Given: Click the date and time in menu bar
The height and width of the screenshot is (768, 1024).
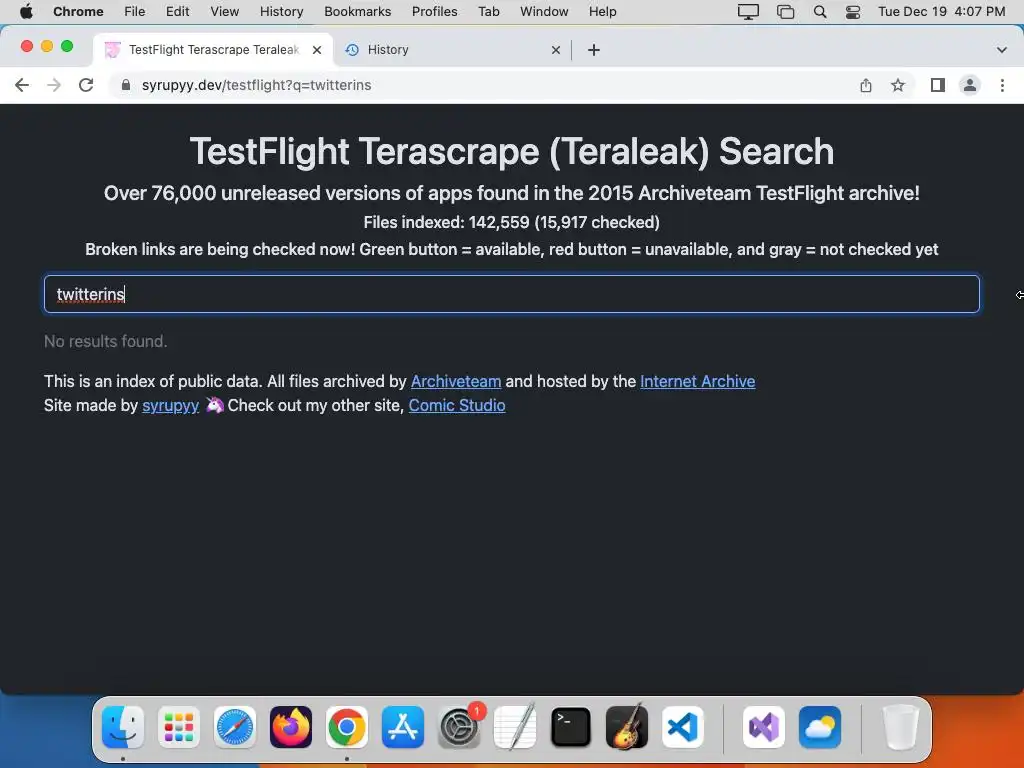Looking at the screenshot, I should 941,11.
